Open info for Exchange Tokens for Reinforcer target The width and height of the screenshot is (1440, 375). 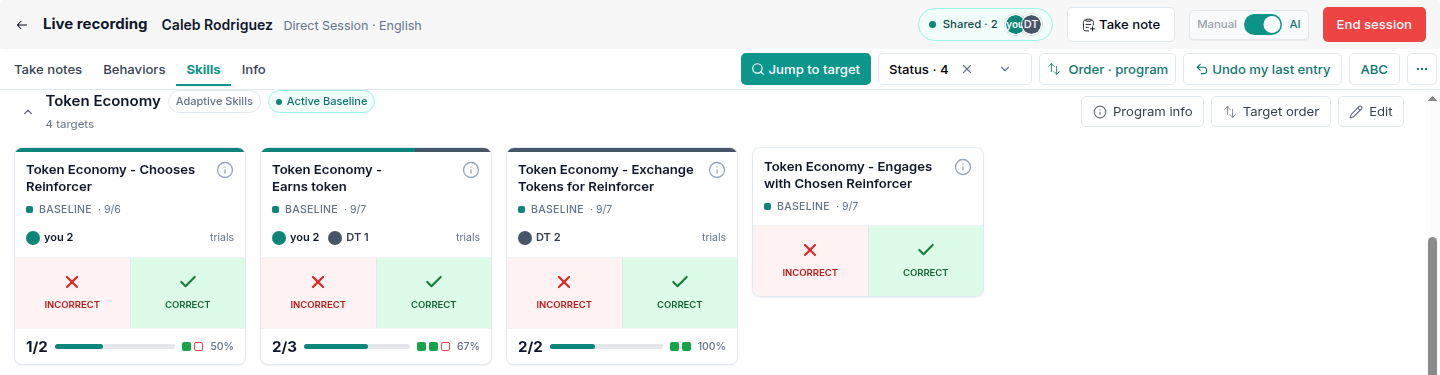click(717, 170)
